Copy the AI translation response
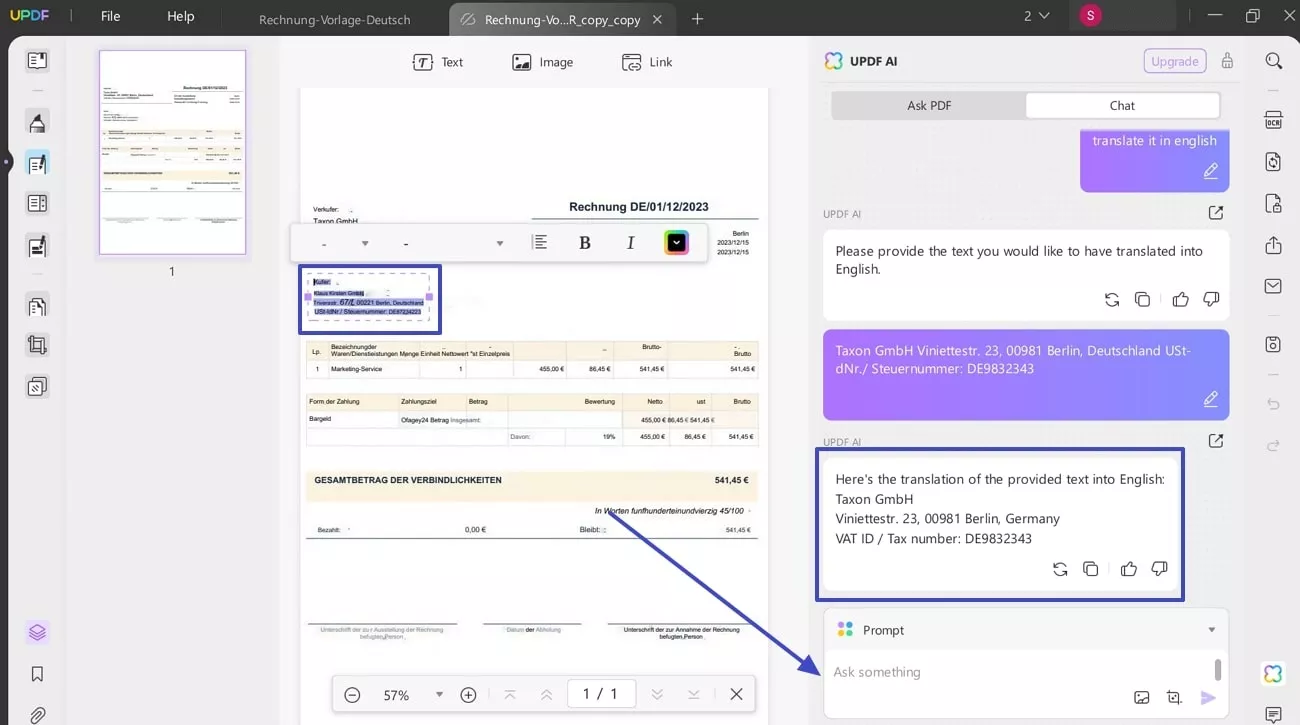The image size is (1300, 725). (1089, 568)
